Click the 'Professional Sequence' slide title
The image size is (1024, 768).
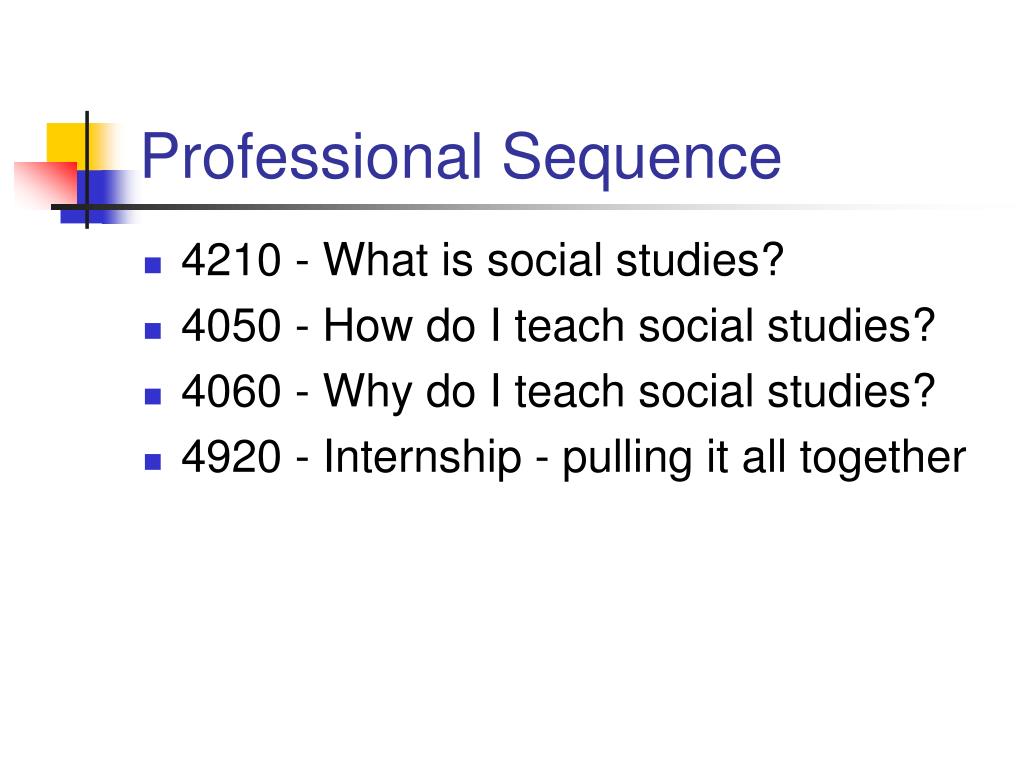pos(461,157)
